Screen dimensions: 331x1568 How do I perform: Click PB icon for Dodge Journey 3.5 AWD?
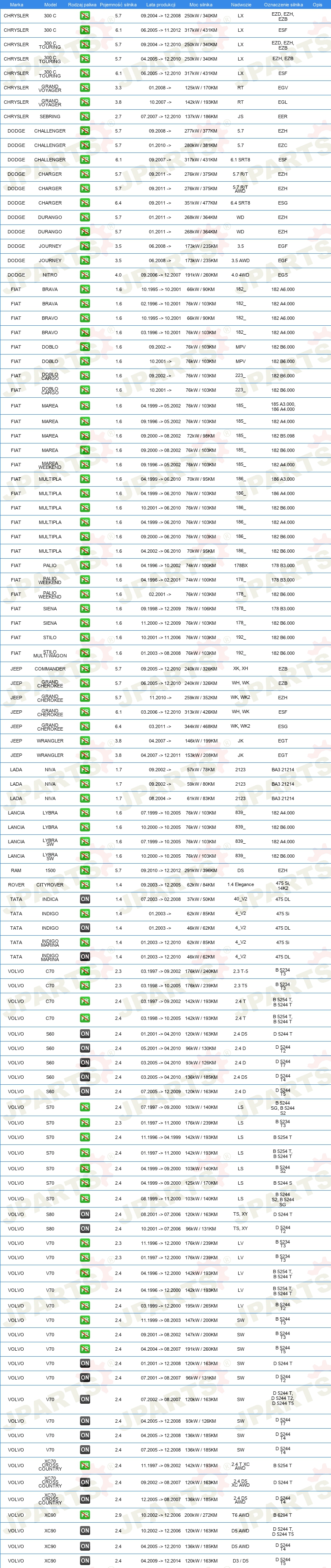click(x=85, y=260)
